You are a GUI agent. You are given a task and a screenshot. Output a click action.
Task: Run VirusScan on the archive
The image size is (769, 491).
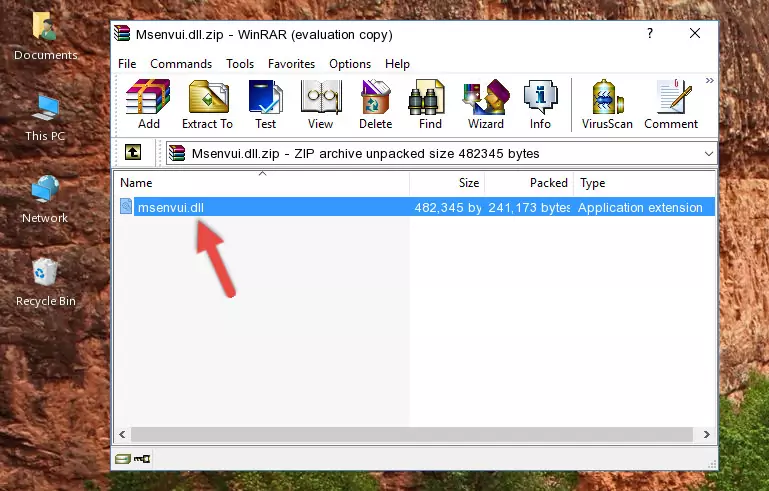pos(607,104)
